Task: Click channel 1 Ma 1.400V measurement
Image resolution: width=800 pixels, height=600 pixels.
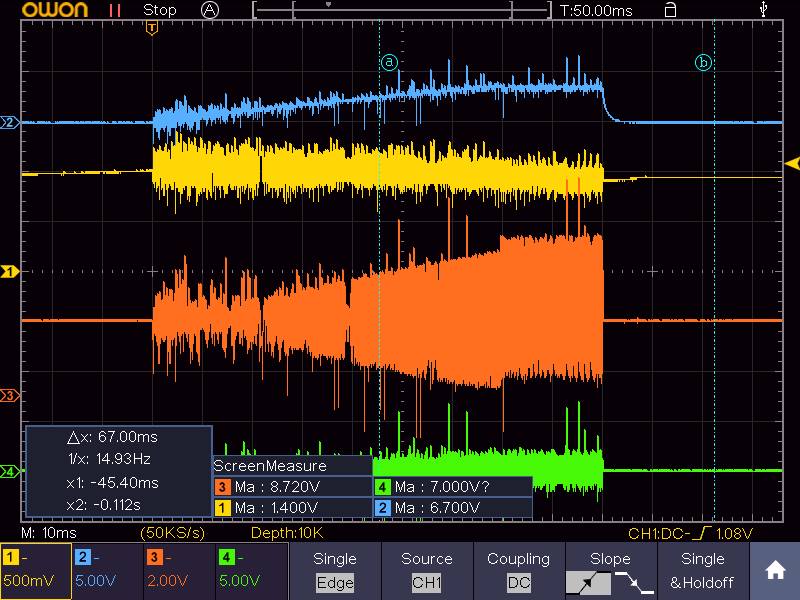Action: pyautogui.click(x=293, y=508)
